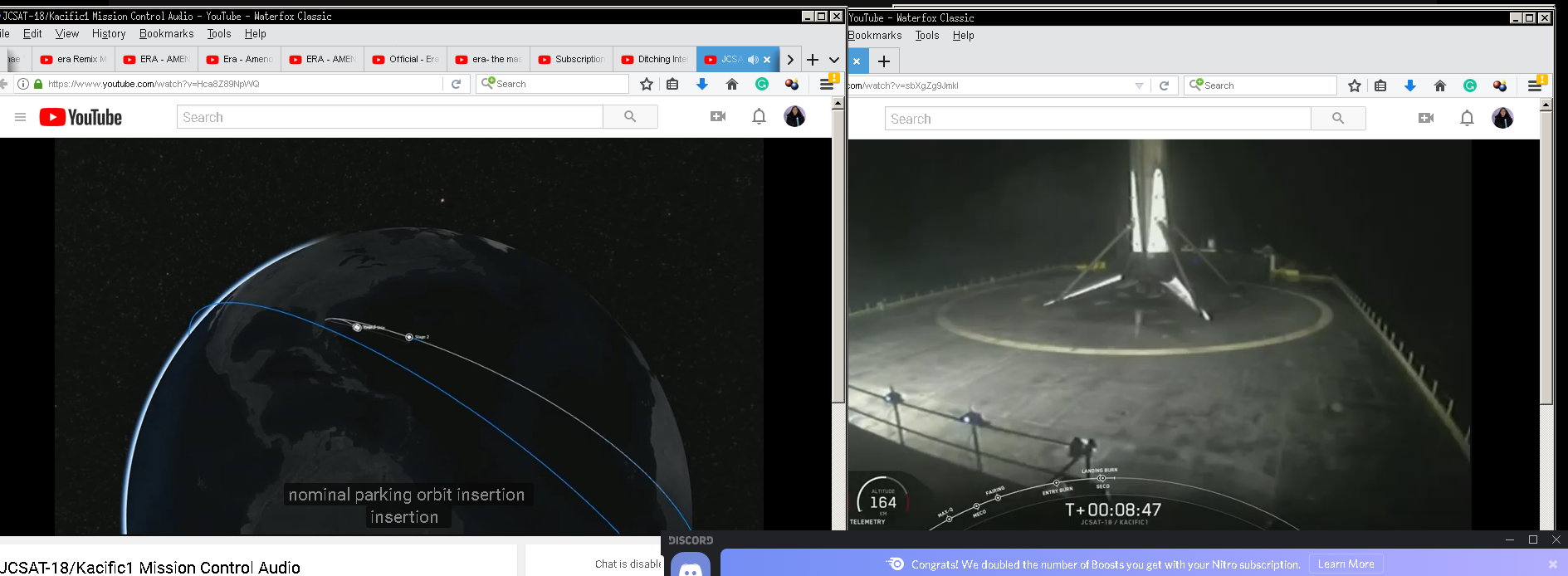Open YouTube guide hamburger menu in left window

(x=21, y=117)
